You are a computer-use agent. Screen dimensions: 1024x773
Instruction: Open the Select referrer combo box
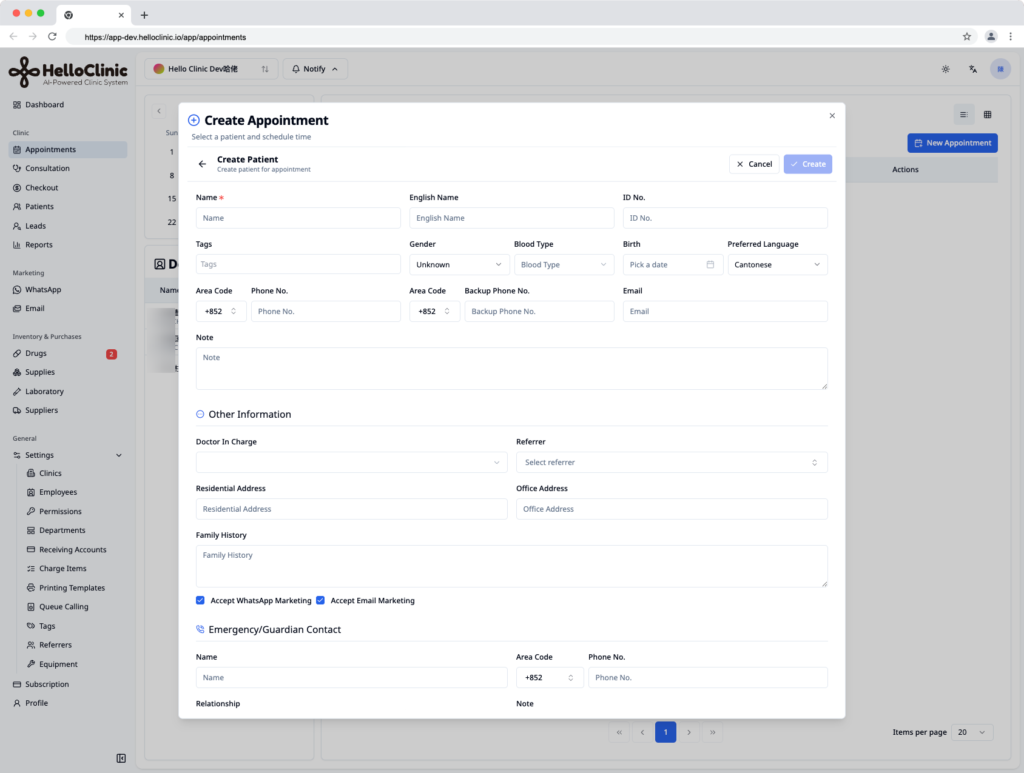click(671, 462)
